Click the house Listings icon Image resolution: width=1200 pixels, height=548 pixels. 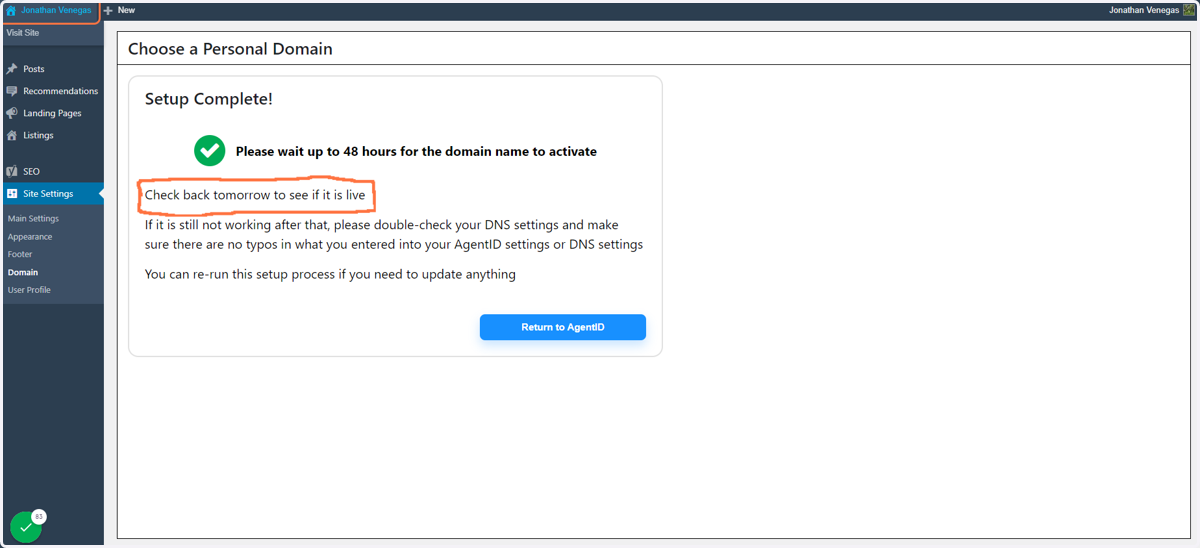[x=12, y=135]
